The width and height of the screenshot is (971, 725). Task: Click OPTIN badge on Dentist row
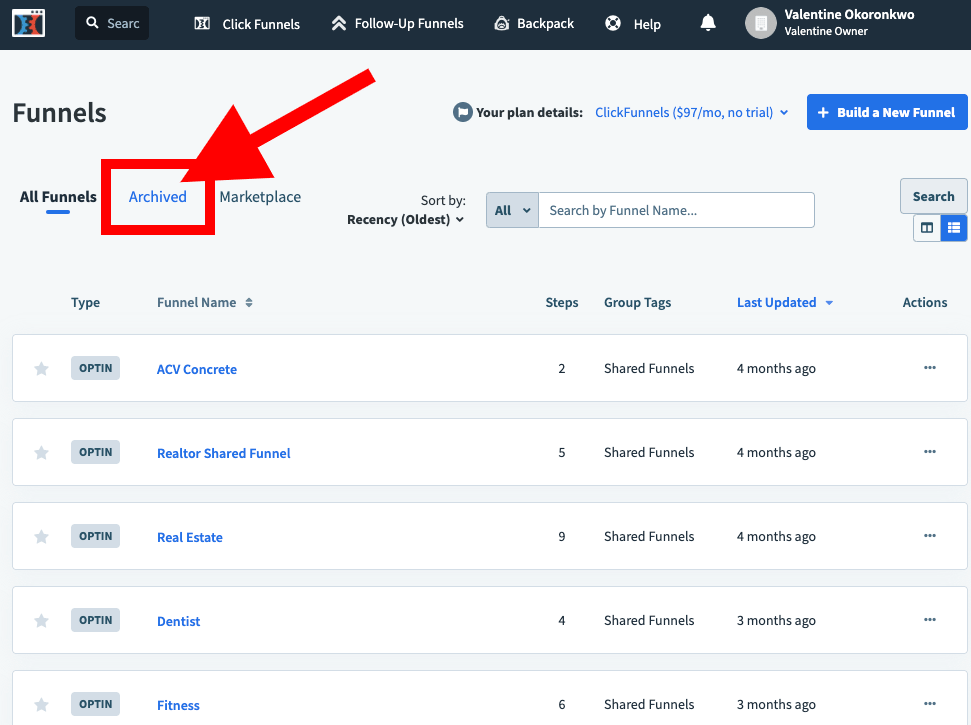coord(95,620)
